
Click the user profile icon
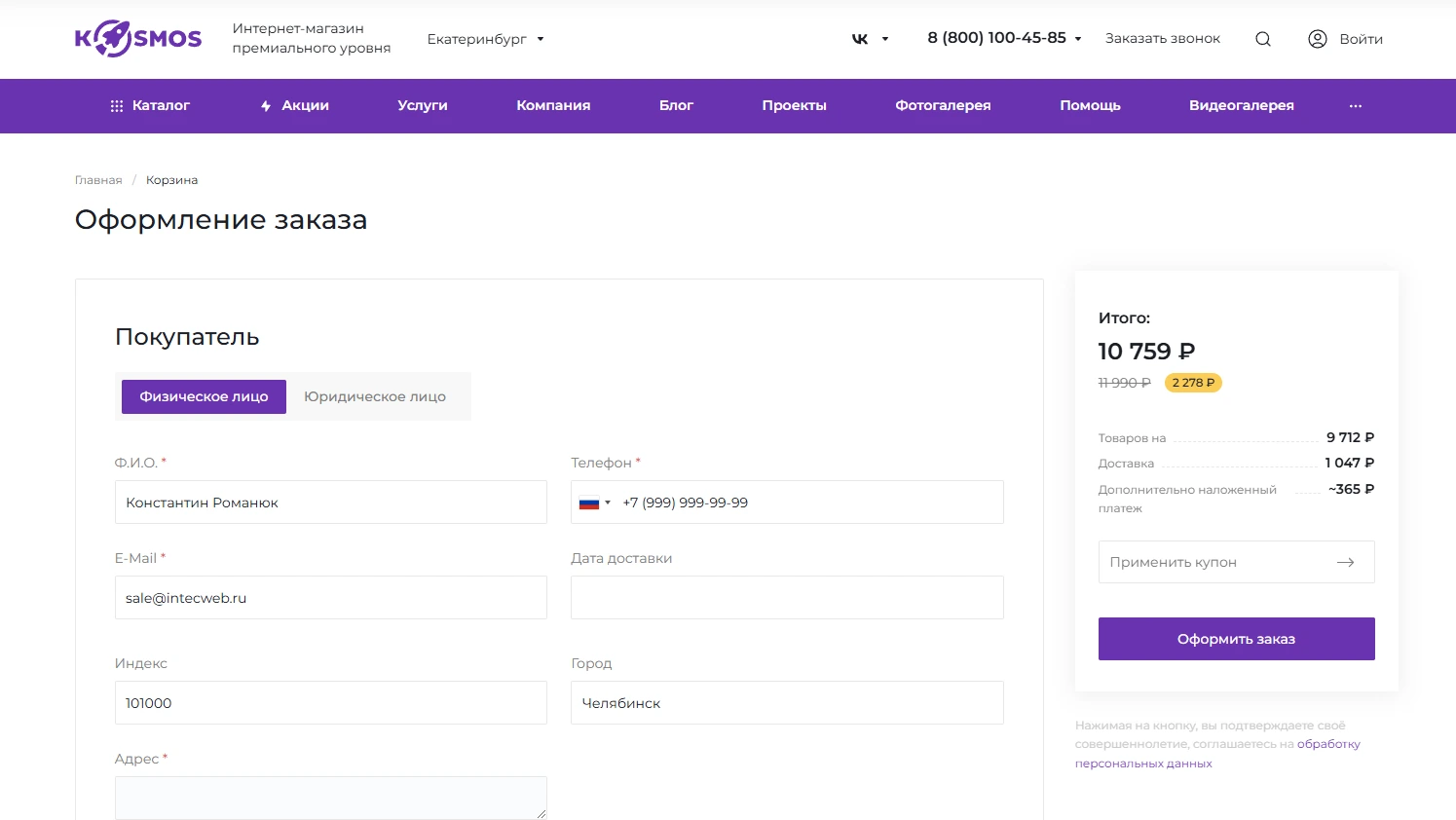click(x=1317, y=39)
